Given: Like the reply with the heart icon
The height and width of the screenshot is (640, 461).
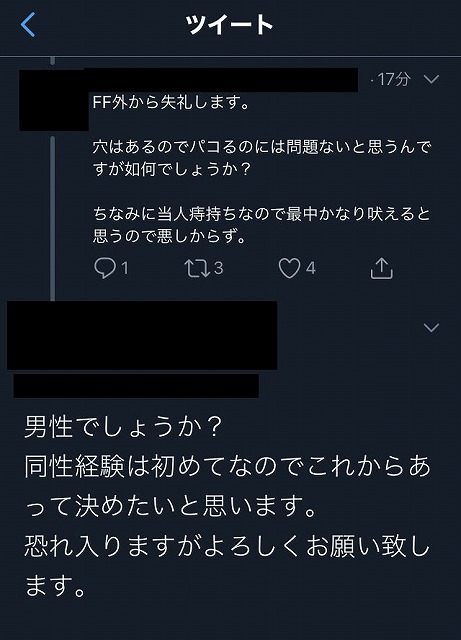Looking at the screenshot, I should click(x=289, y=268).
